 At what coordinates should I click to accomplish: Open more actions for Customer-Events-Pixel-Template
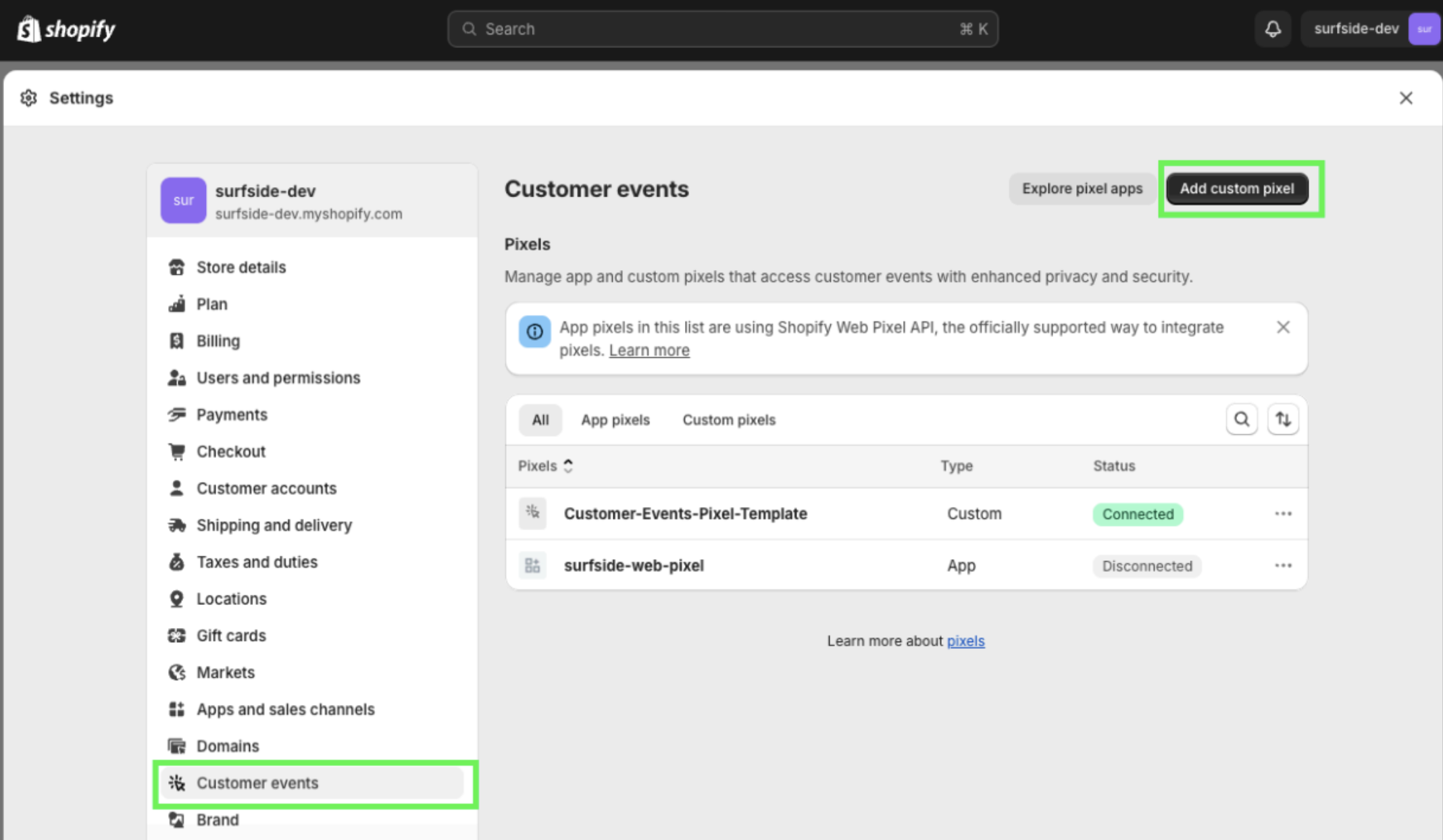pyautogui.click(x=1283, y=514)
